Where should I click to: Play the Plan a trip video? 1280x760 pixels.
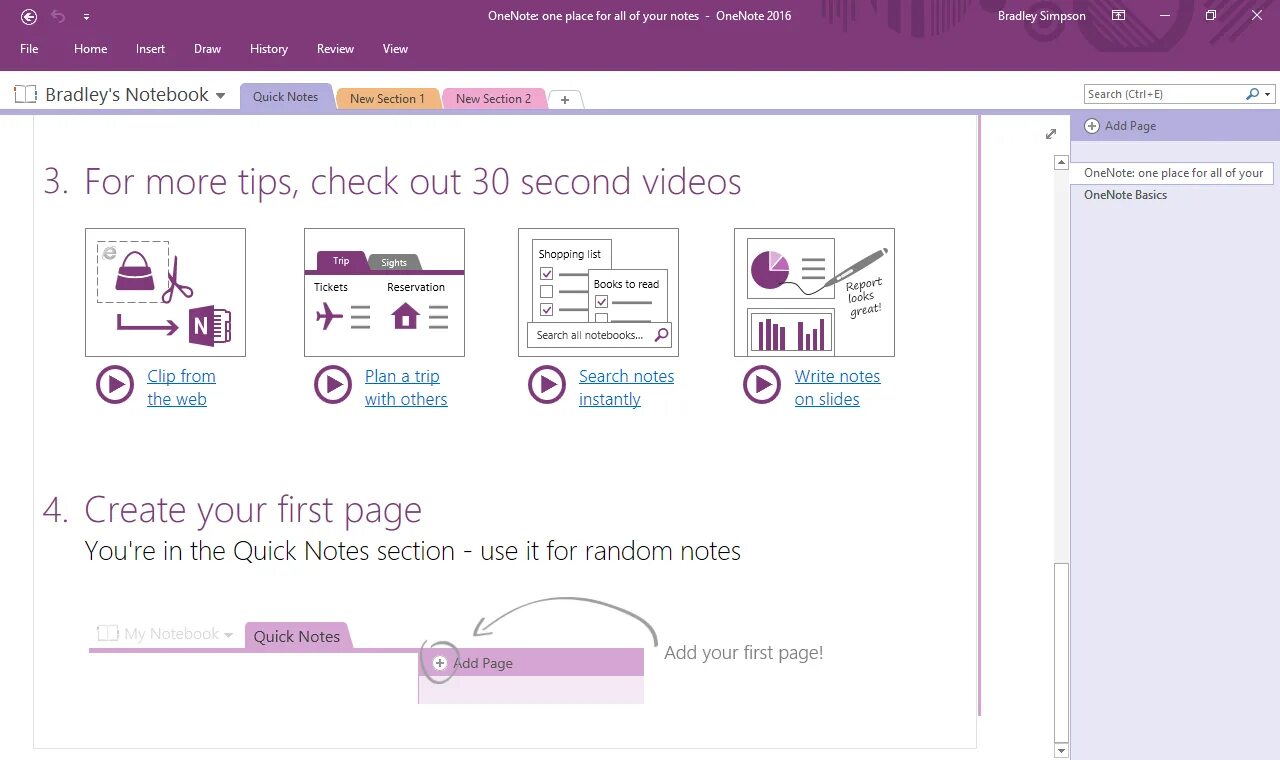point(333,385)
